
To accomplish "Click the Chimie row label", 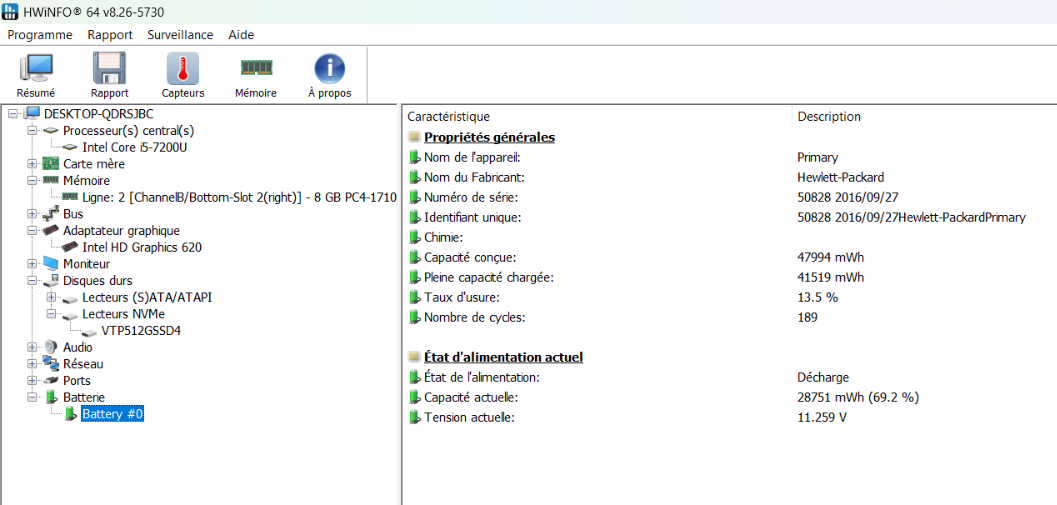I will [442, 237].
